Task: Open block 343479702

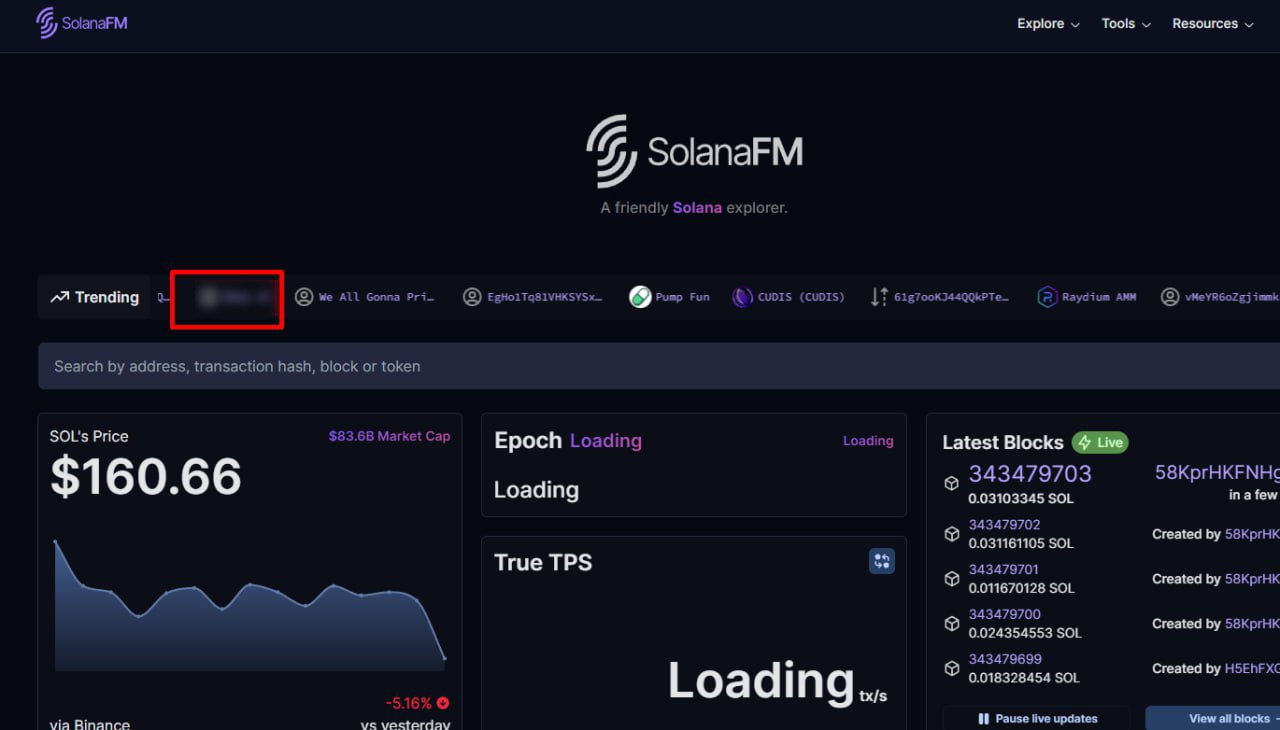Action: 1004,525
